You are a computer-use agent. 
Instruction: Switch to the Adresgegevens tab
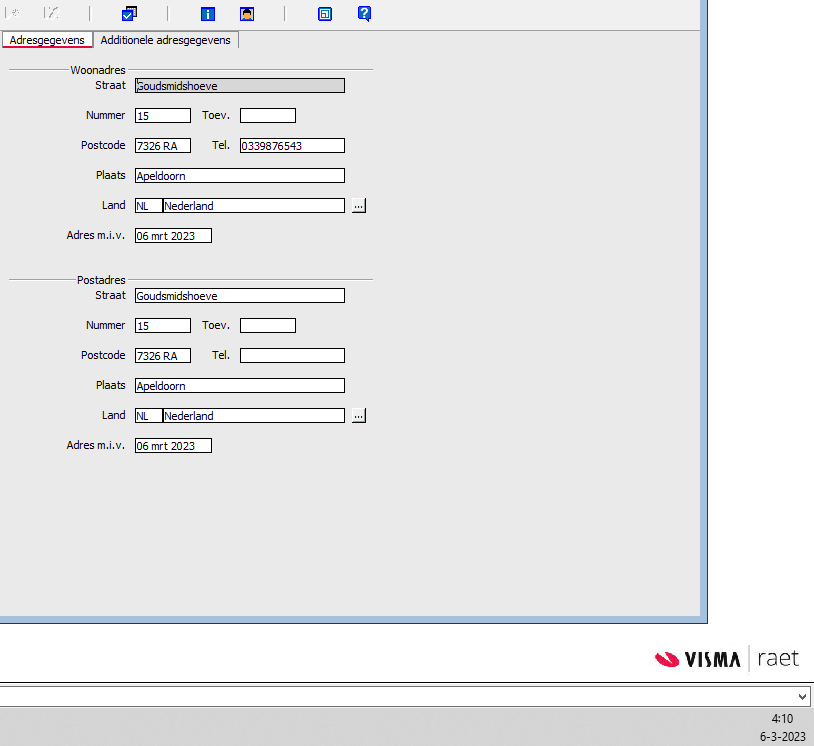click(47, 40)
